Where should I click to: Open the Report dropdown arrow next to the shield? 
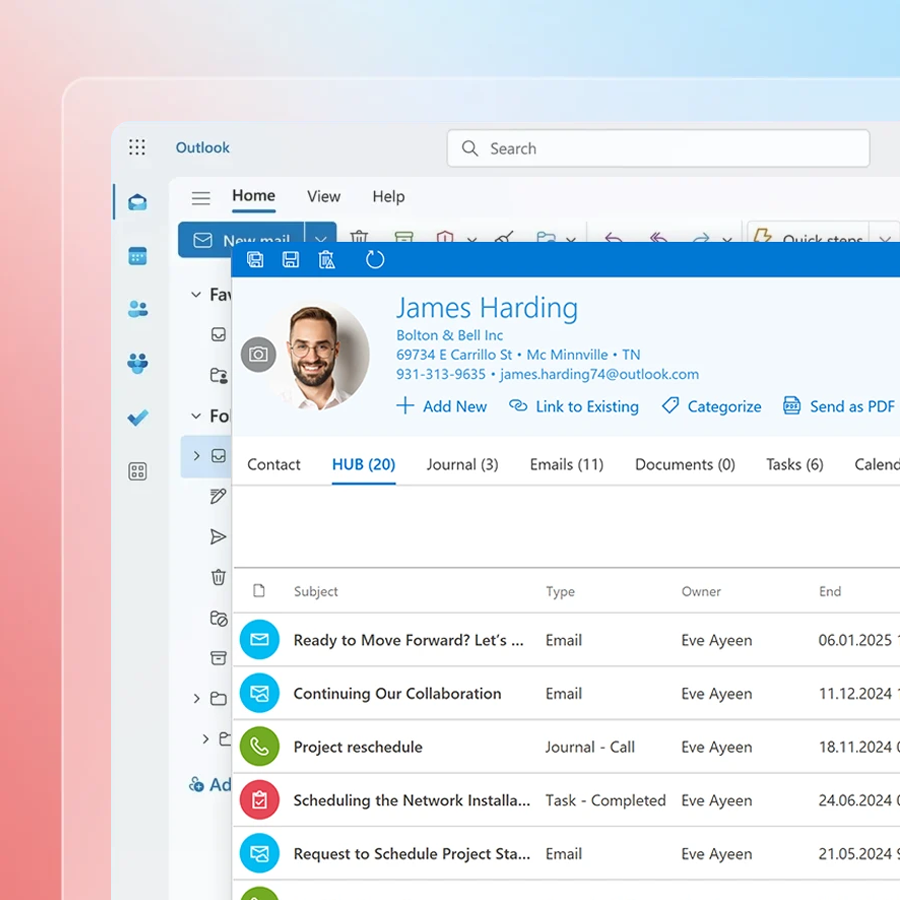point(472,239)
